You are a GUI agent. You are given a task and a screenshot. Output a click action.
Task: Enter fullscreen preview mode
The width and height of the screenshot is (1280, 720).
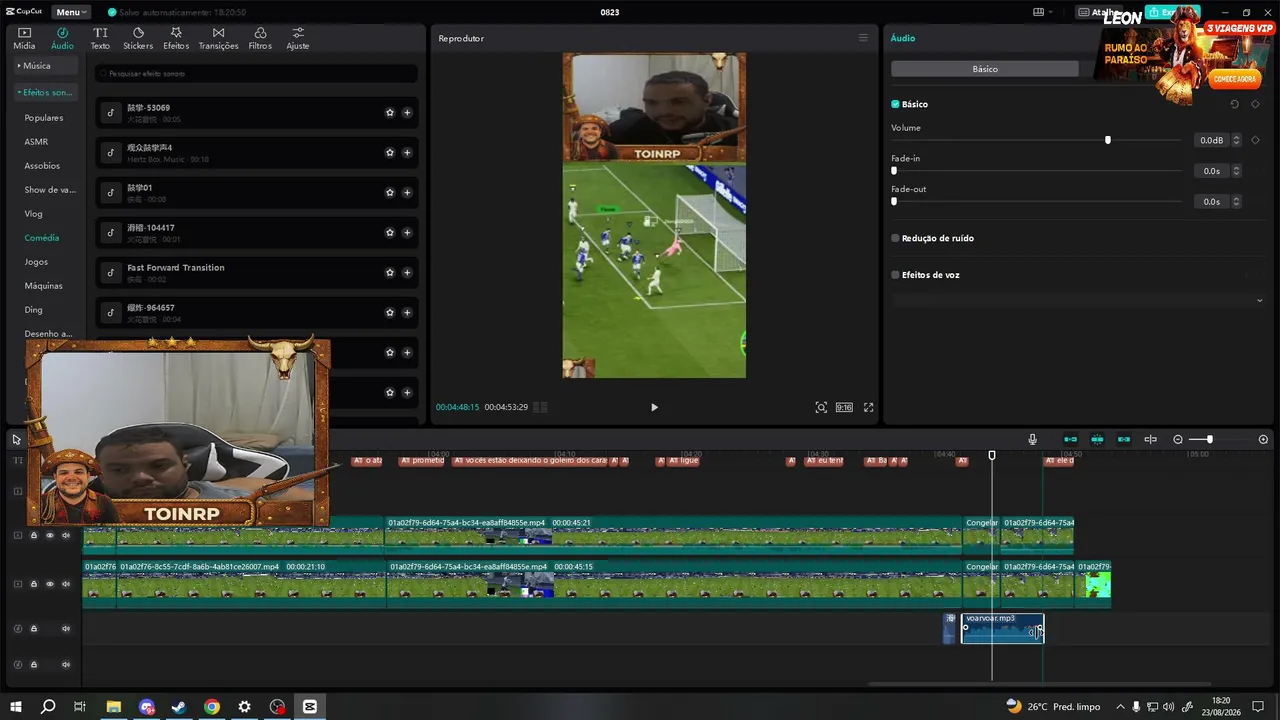868,407
